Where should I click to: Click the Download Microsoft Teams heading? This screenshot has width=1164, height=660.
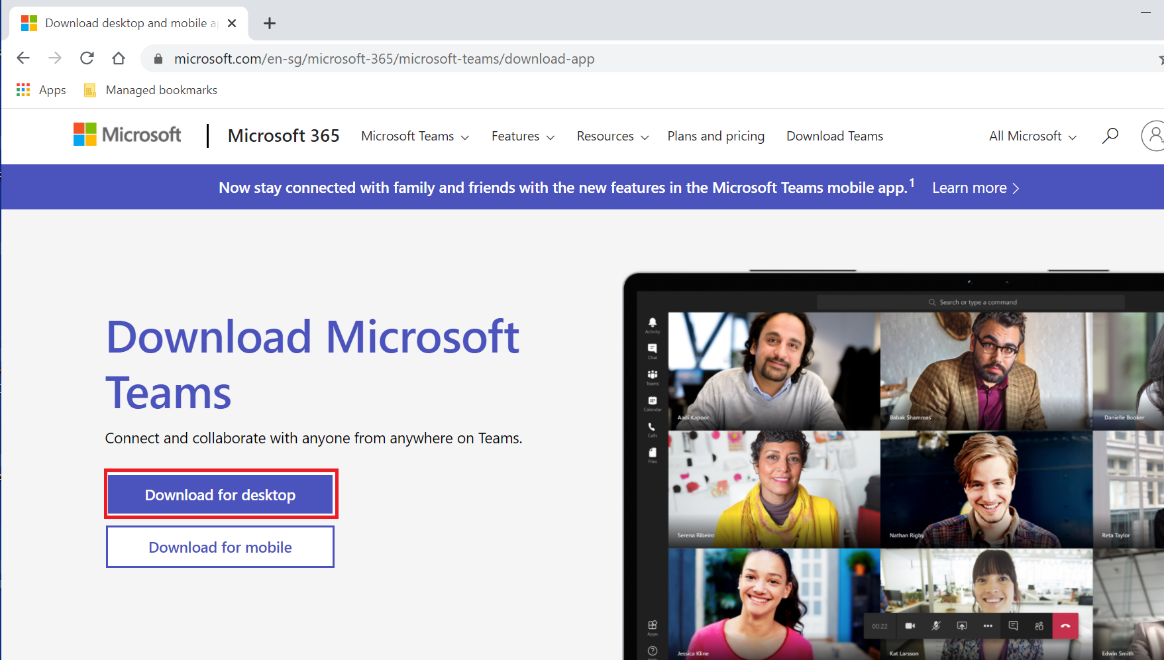tap(313, 365)
